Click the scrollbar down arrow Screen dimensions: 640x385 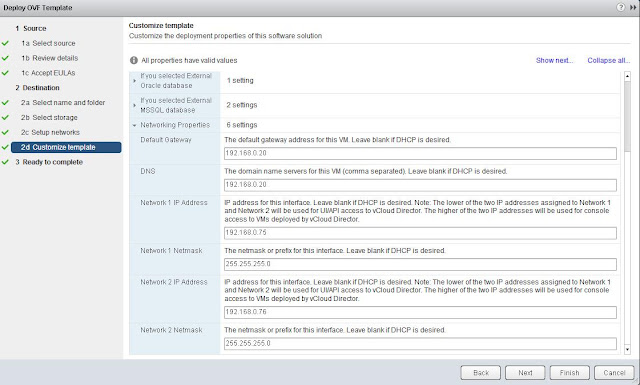pyautogui.click(x=627, y=349)
